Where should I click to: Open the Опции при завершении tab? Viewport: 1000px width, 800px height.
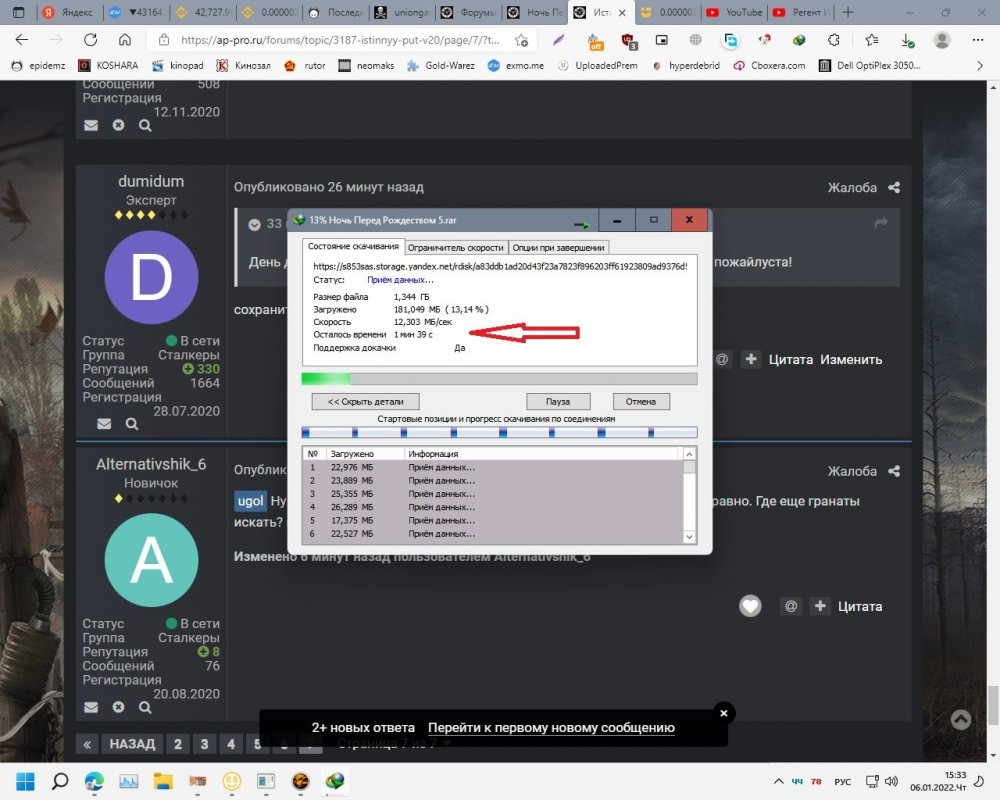[x=558, y=247]
